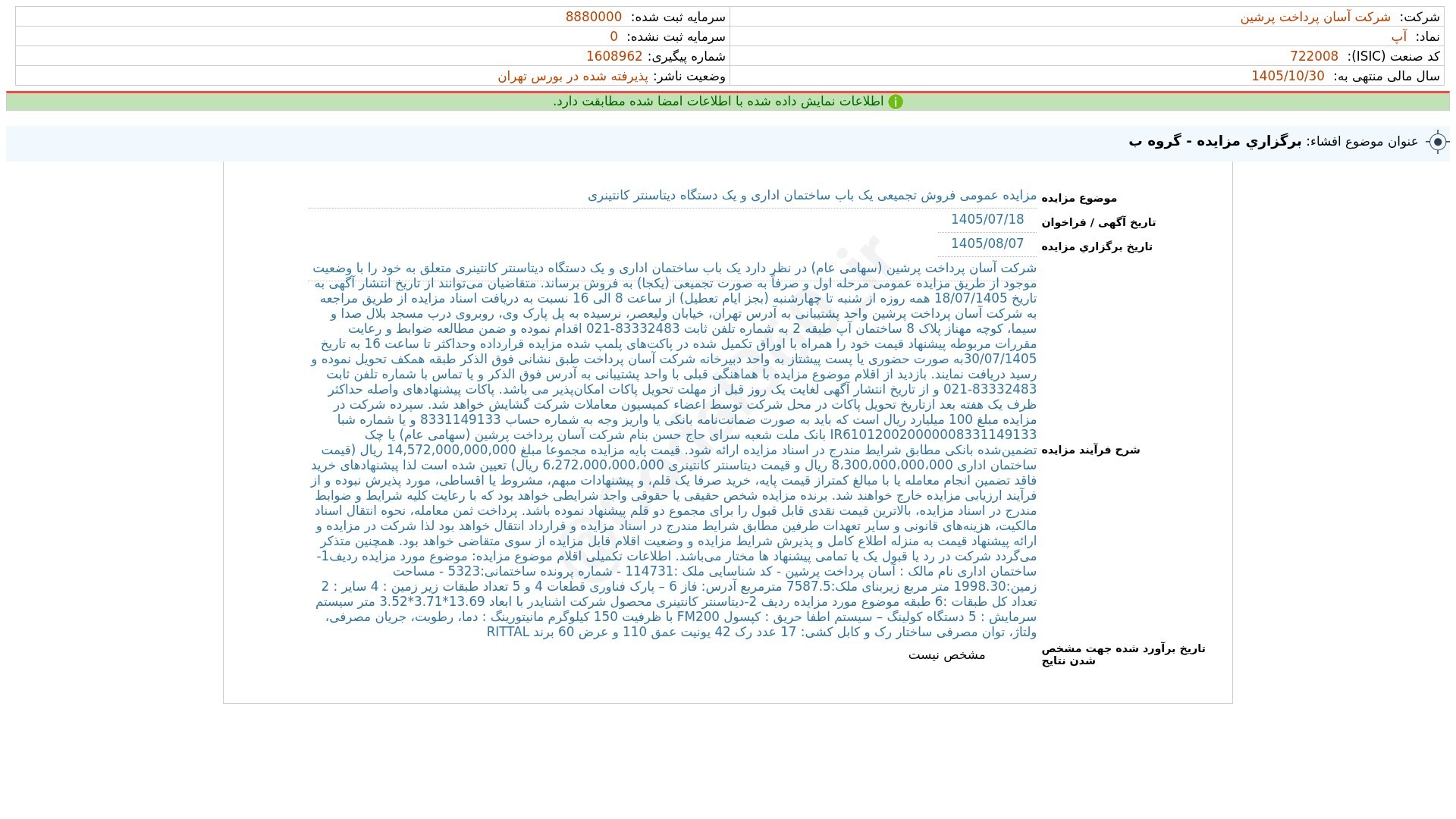Click the label 'تاریخ آگهی / فراخوان'
Screen dimensions: 1456x819
pos(1098,222)
